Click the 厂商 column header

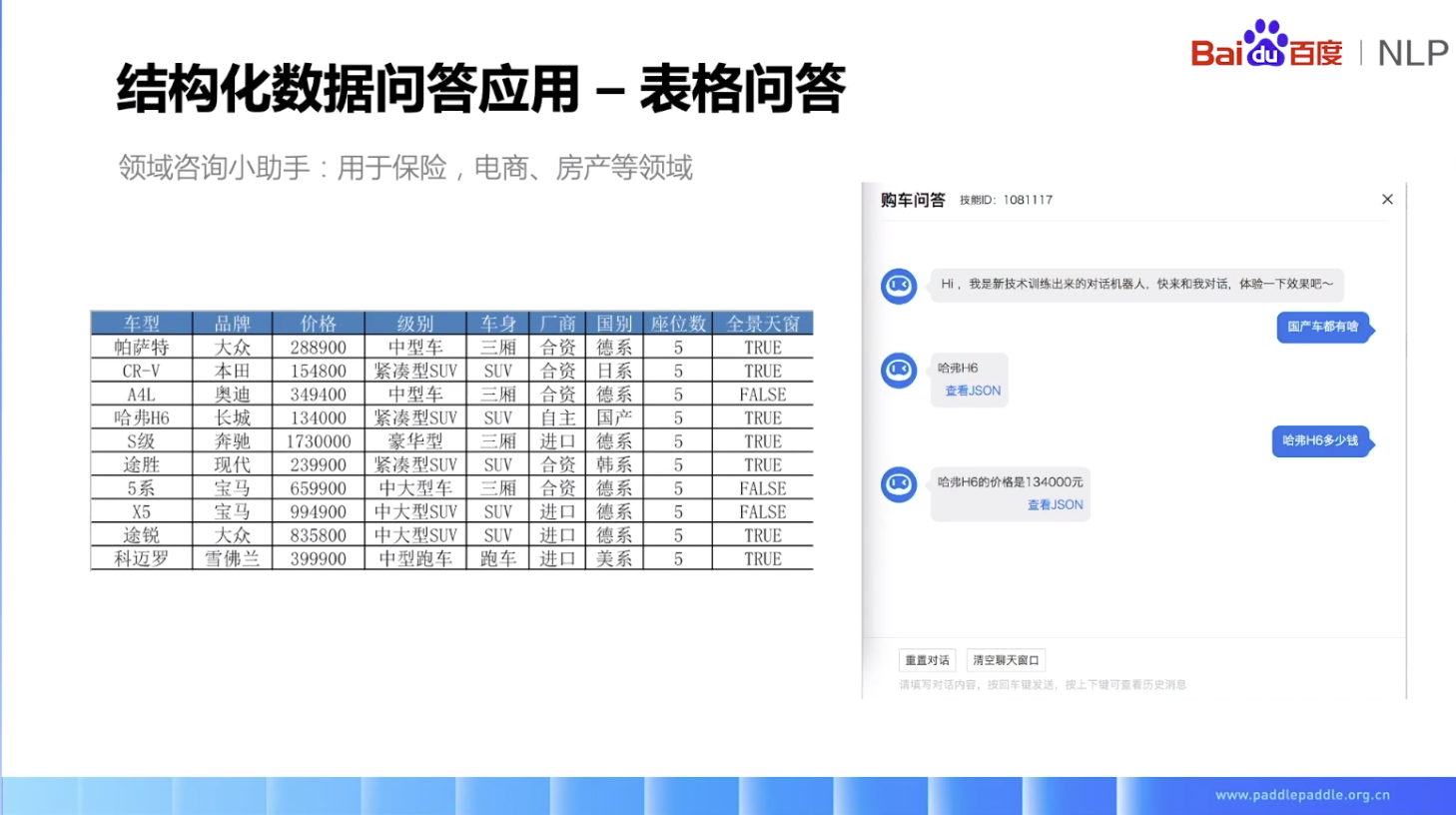[x=558, y=323]
